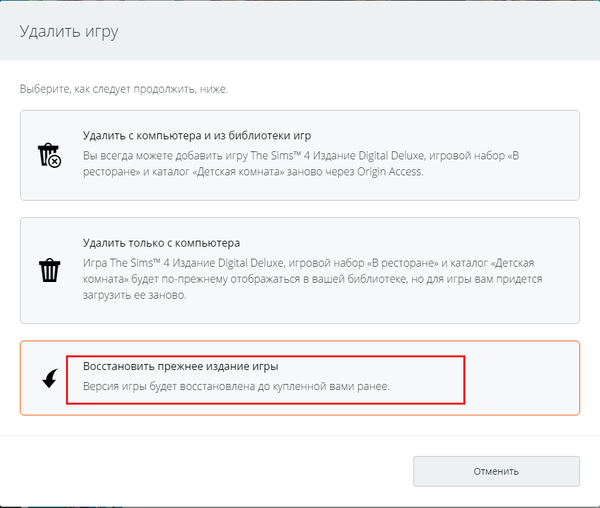Click the plain trash can icon
Screen dimensions: 600x508
click(48, 270)
